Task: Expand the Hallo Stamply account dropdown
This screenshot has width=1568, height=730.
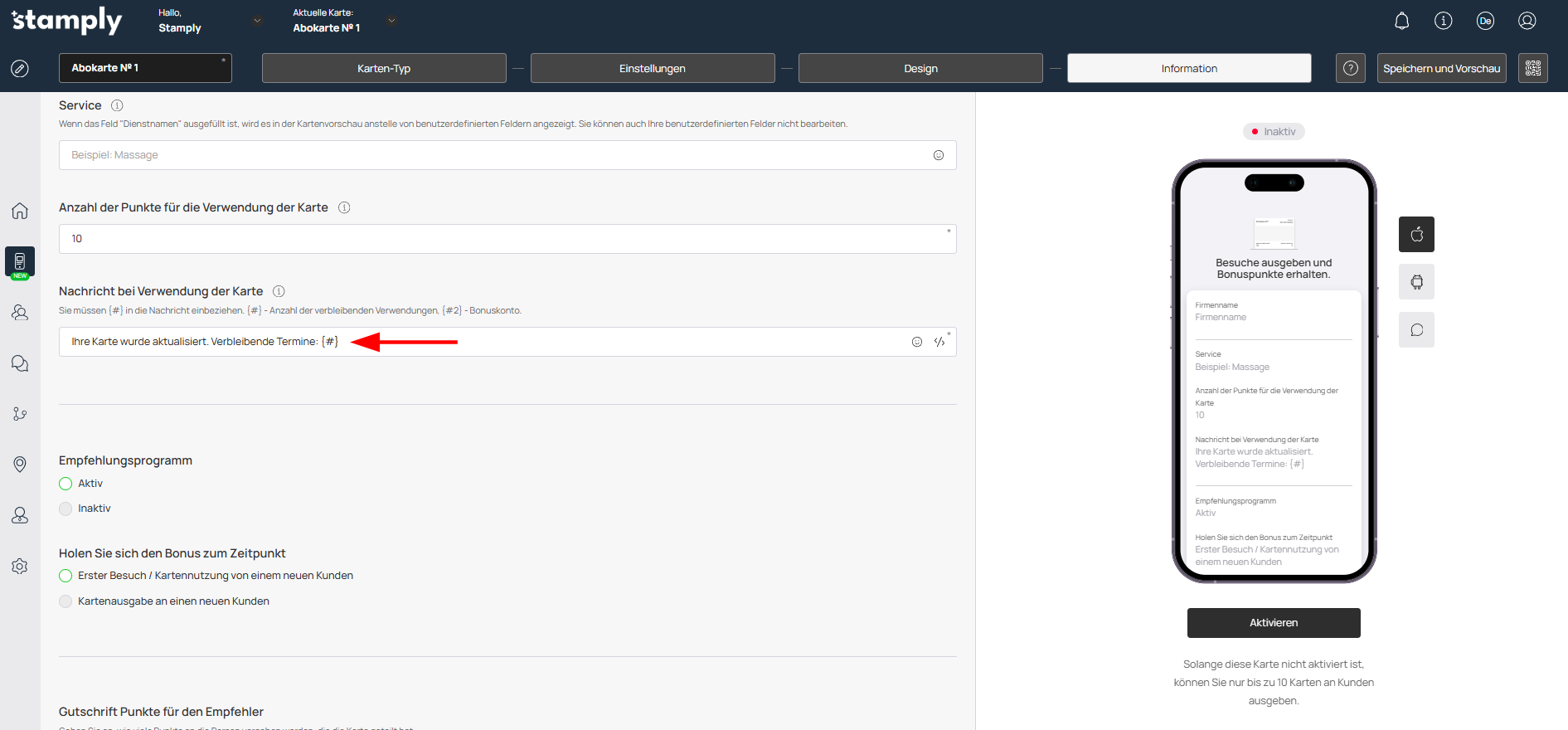Action: click(257, 21)
